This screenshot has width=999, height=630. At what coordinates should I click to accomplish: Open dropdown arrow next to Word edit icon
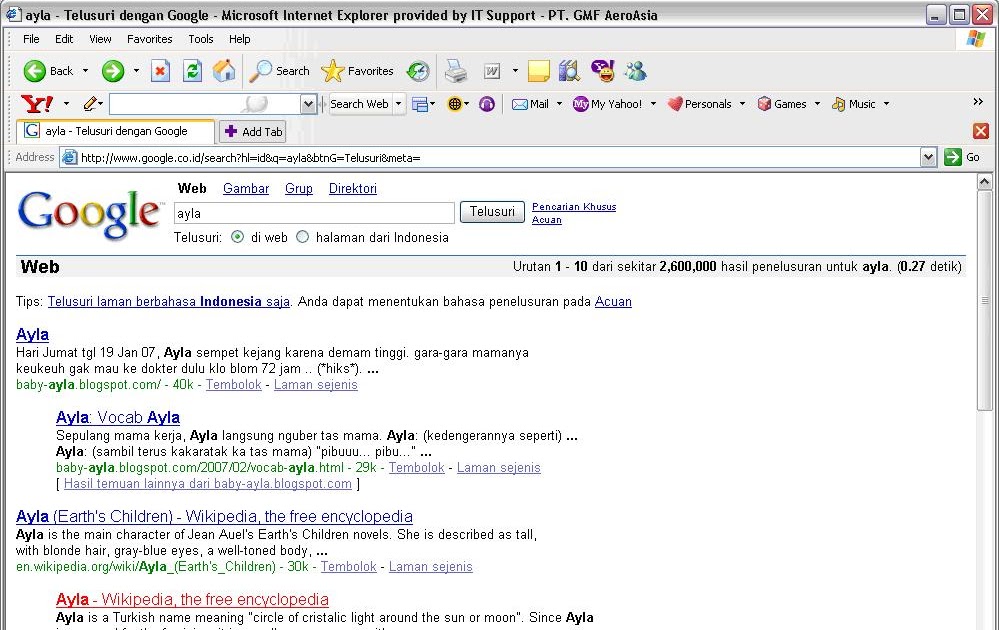coord(515,71)
